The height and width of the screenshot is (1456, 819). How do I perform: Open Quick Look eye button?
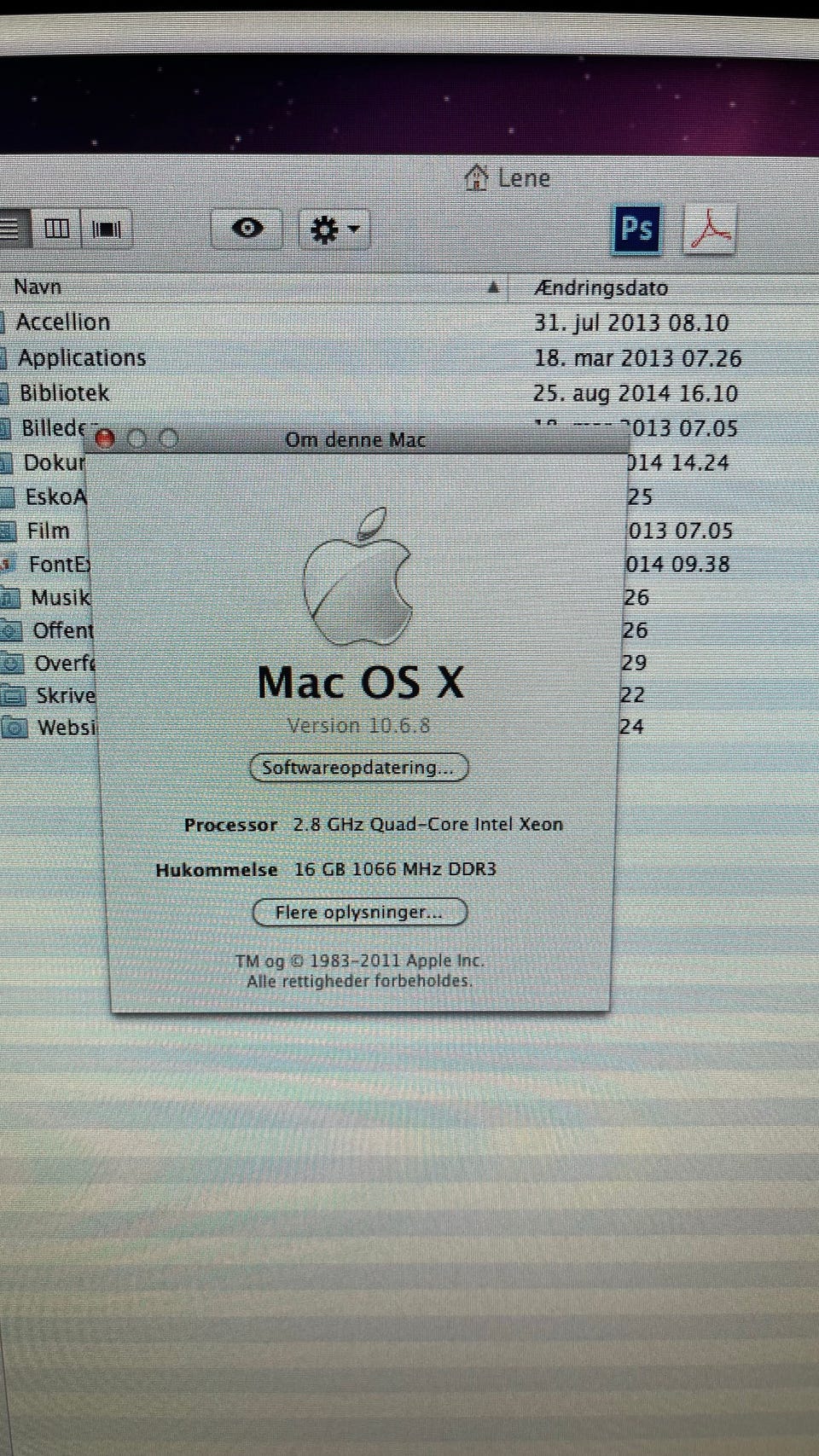(247, 229)
